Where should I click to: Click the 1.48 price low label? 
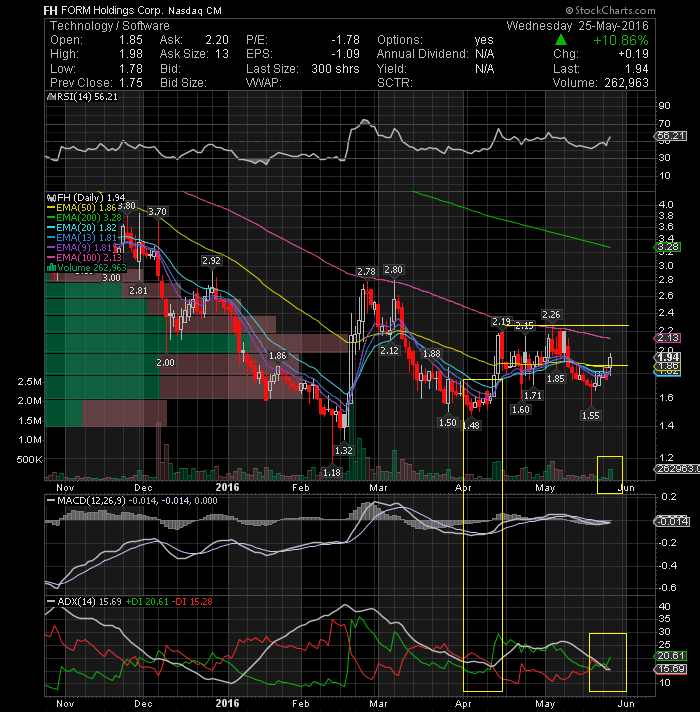[471, 425]
